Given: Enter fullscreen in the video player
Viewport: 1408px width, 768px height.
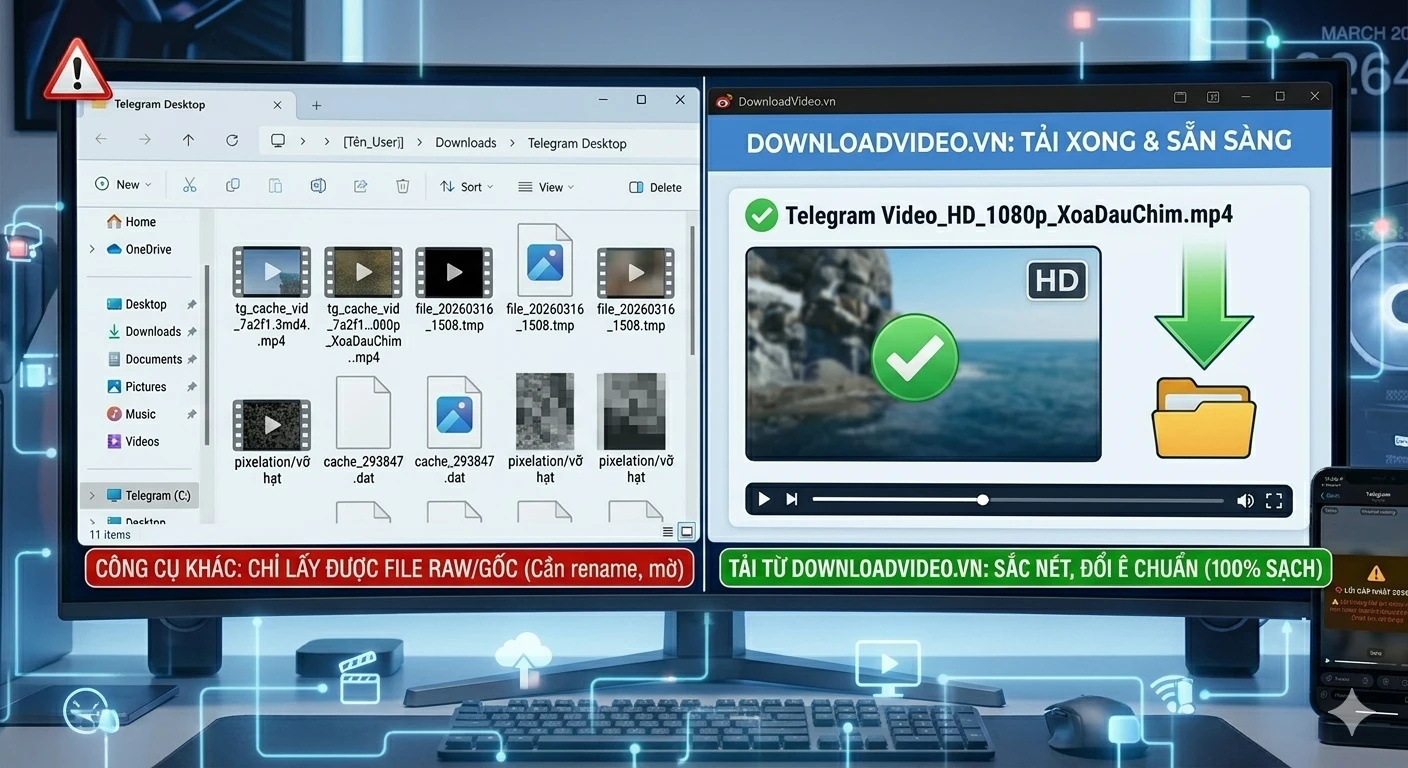Looking at the screenshot, I should click(x=1274, y=501).
